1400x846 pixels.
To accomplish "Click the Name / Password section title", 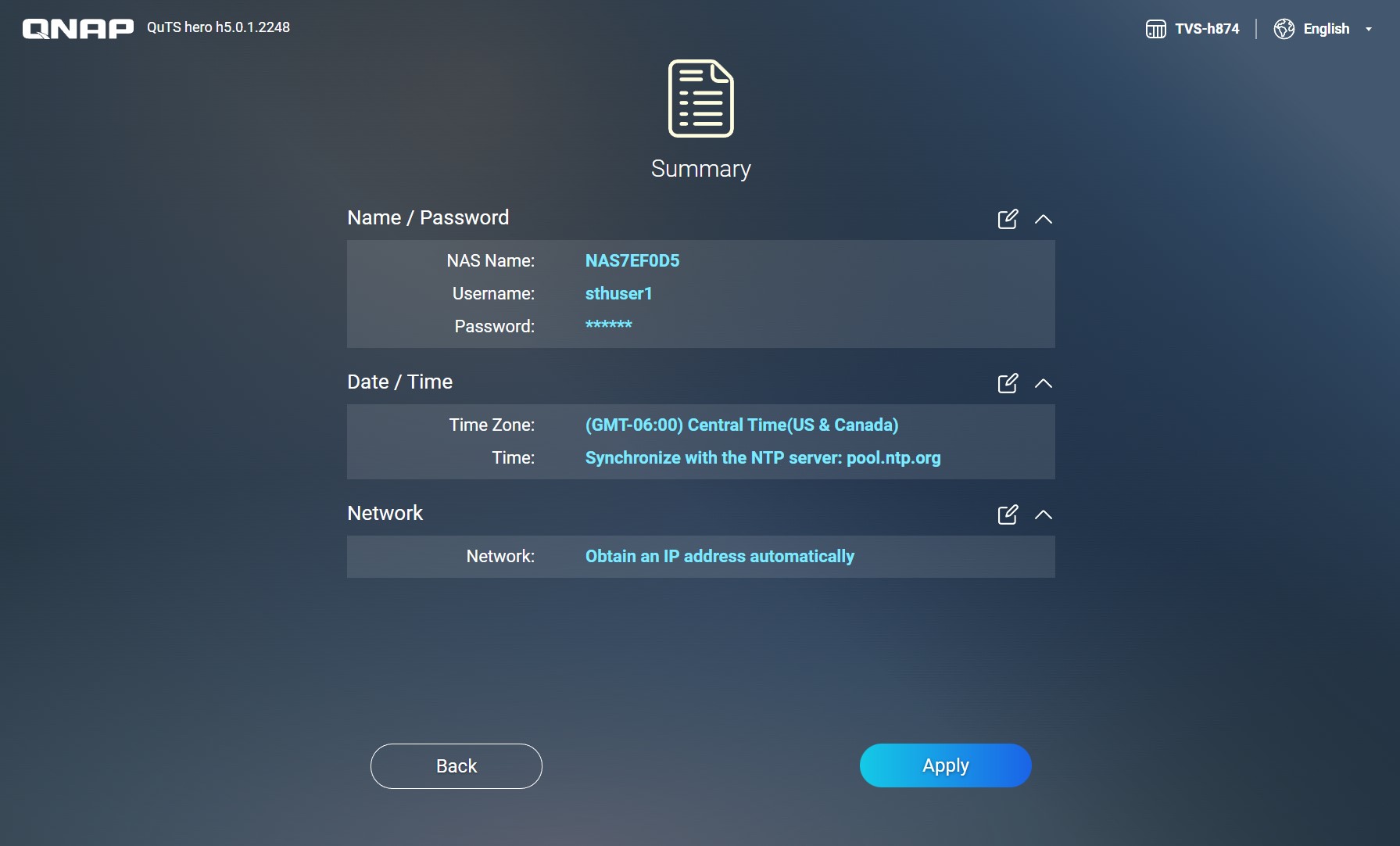I will [428, 218].
